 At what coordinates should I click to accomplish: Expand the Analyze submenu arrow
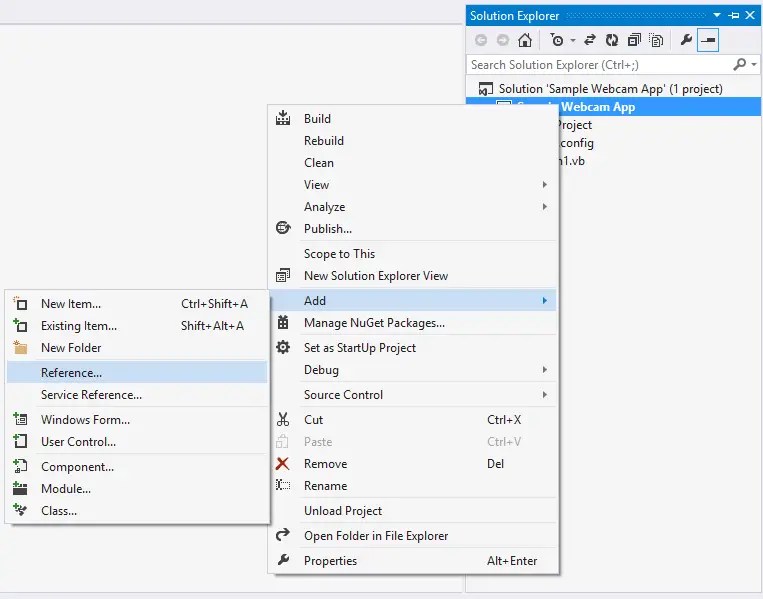(x=545, y=207)
